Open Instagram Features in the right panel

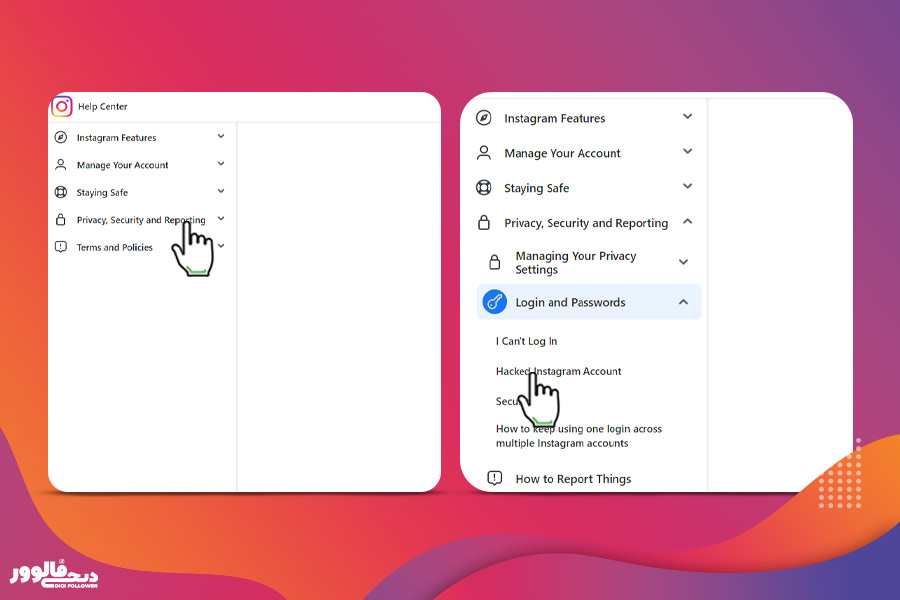(x=554, y=118)
